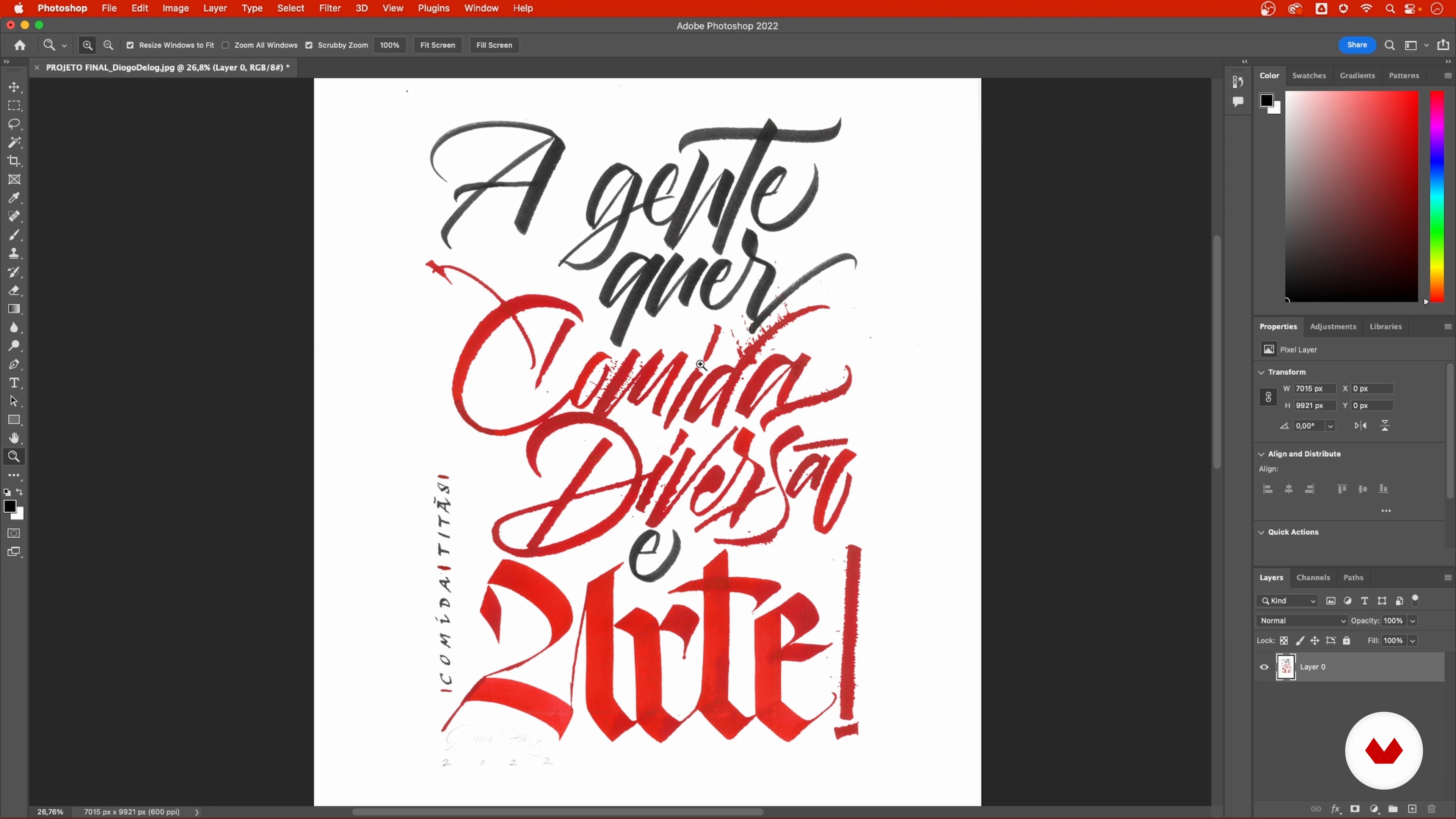1456x819 pixels.
Task: Toggle lock all padlock icon
Action: click(1347, 640)
